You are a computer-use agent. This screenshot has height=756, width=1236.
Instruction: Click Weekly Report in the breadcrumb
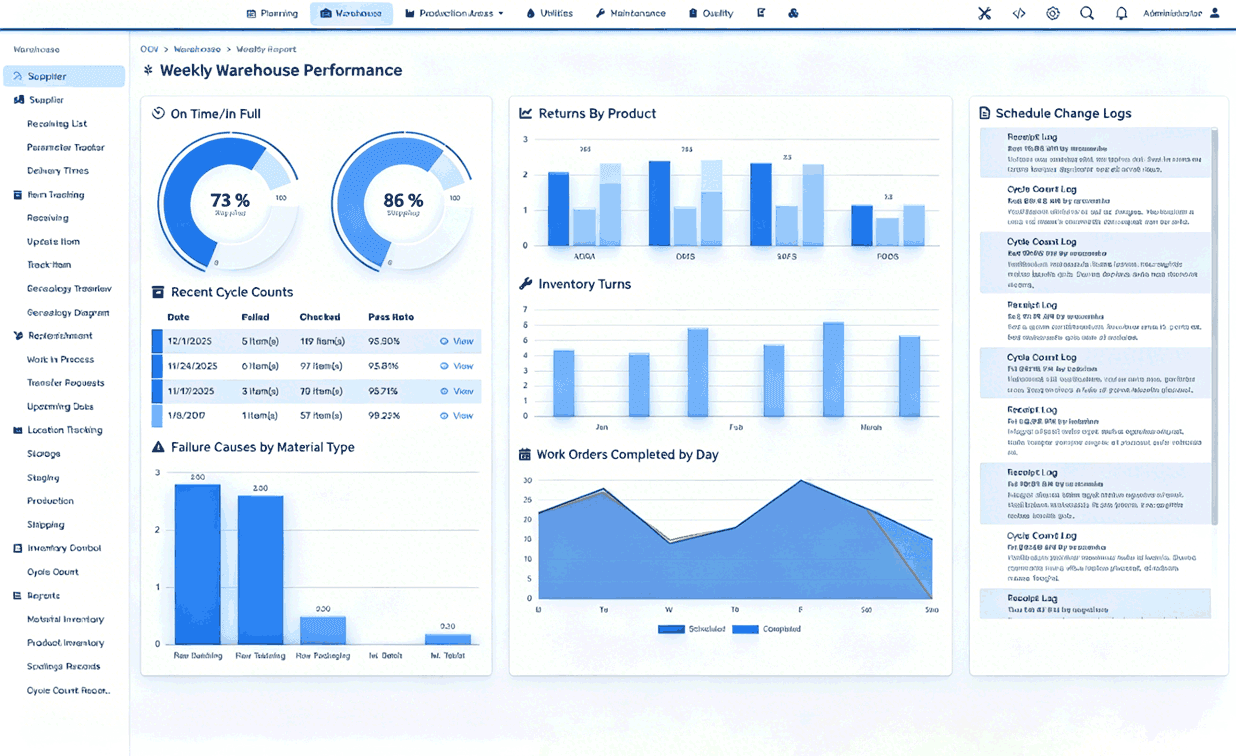pyautogui.click(x=266, y=49)
